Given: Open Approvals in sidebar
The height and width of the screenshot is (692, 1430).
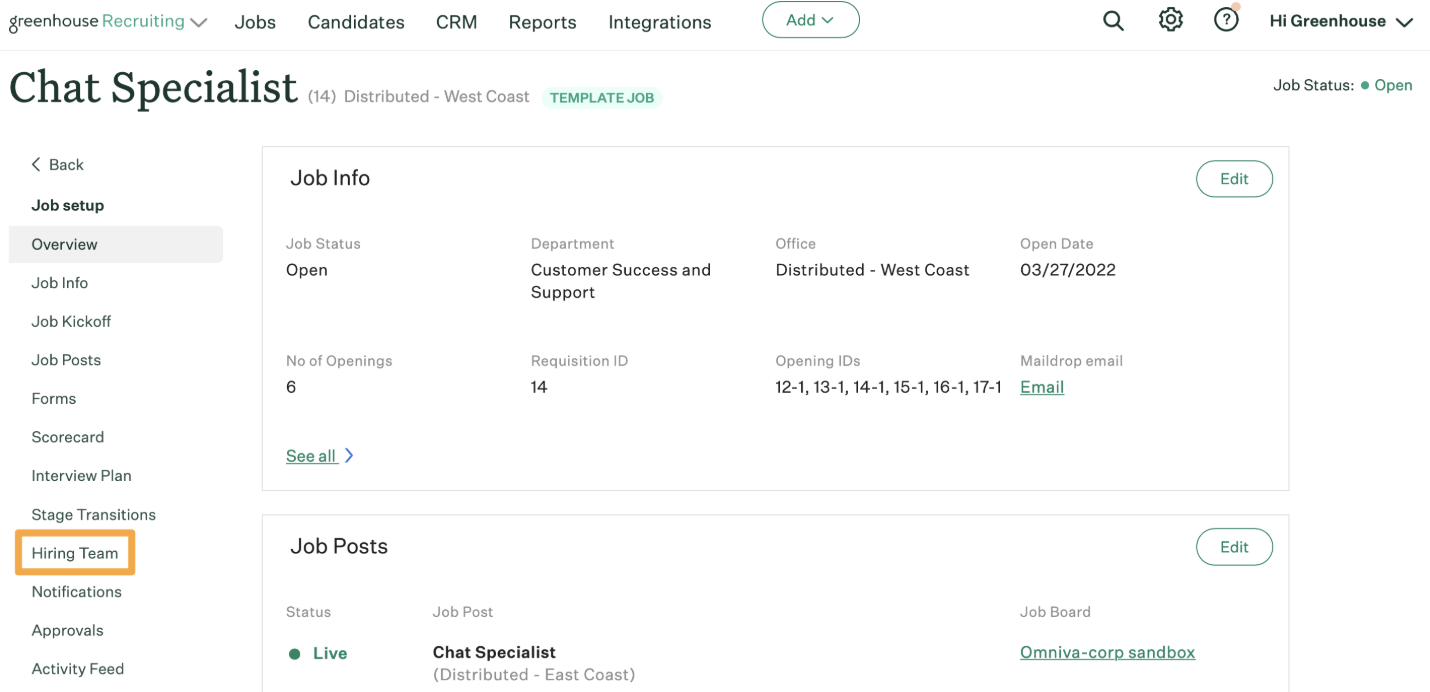Looking at the screenshot, I should click(67, 631).
